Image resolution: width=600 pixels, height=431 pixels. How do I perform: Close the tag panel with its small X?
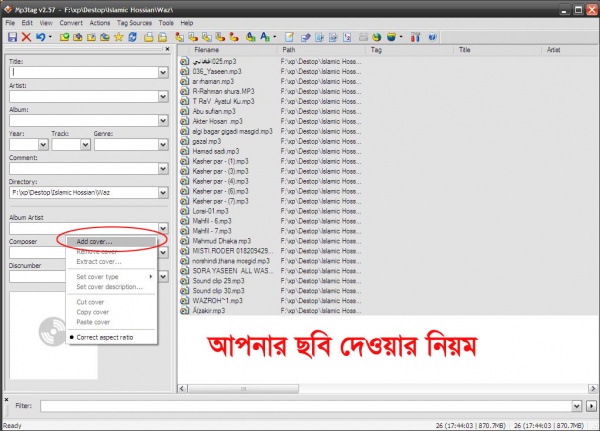coord(167,49)
